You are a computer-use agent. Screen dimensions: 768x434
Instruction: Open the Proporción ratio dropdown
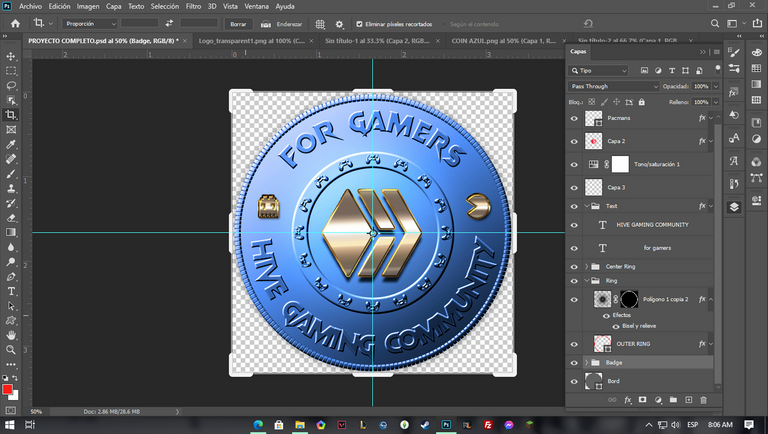pos(90,24)
